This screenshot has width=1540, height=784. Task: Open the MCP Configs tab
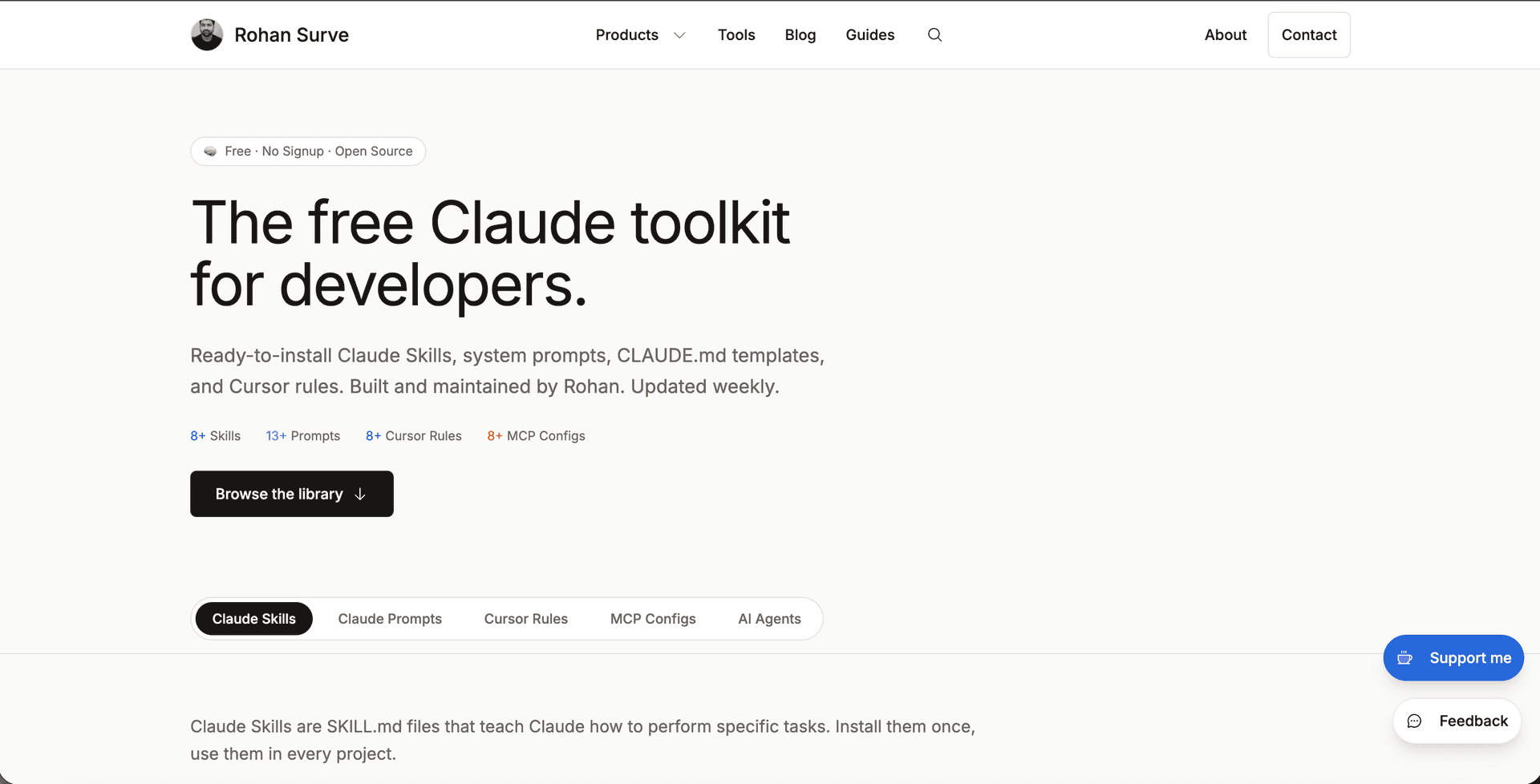[653, 619]
